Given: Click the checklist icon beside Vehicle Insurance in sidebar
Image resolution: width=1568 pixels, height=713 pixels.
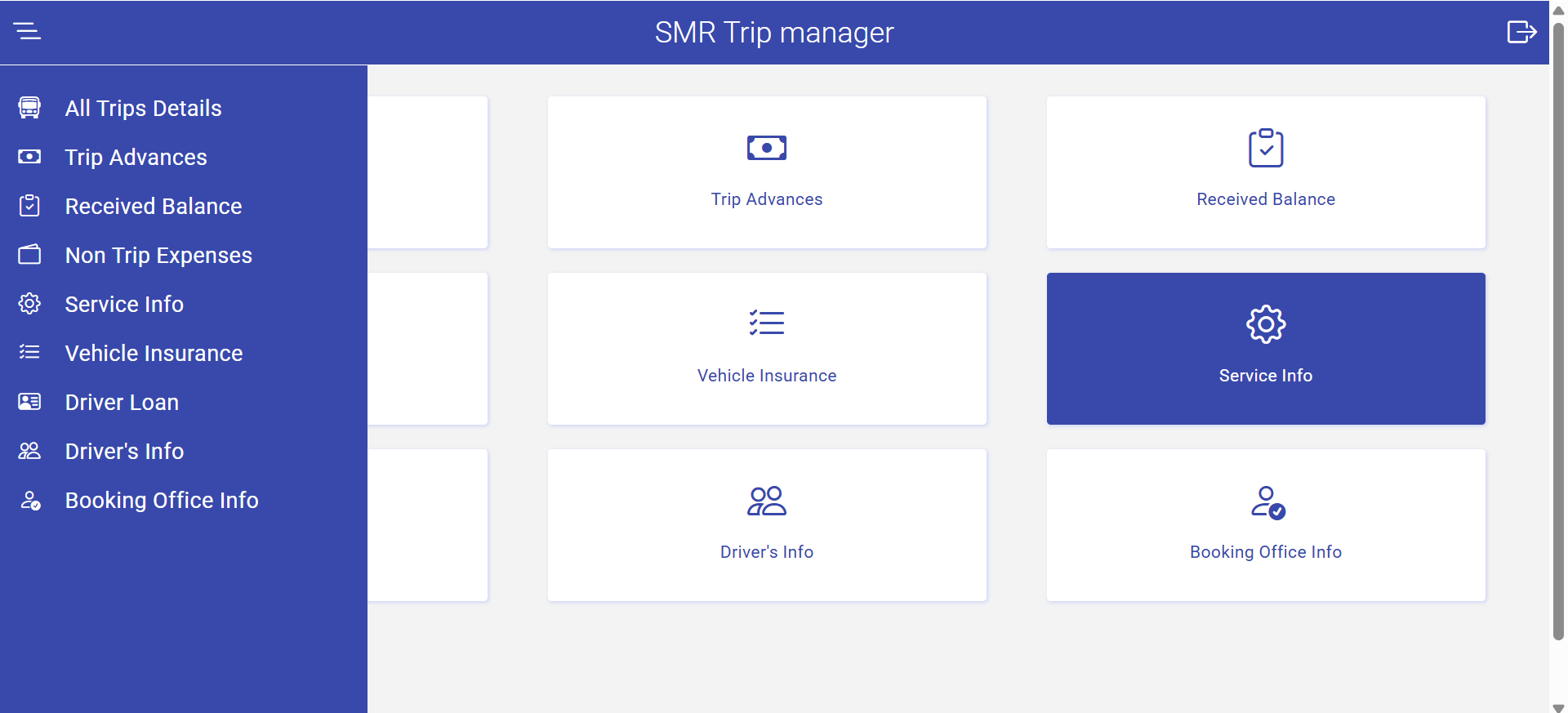Looking at the screenshot, I should (x=29, y=353).
